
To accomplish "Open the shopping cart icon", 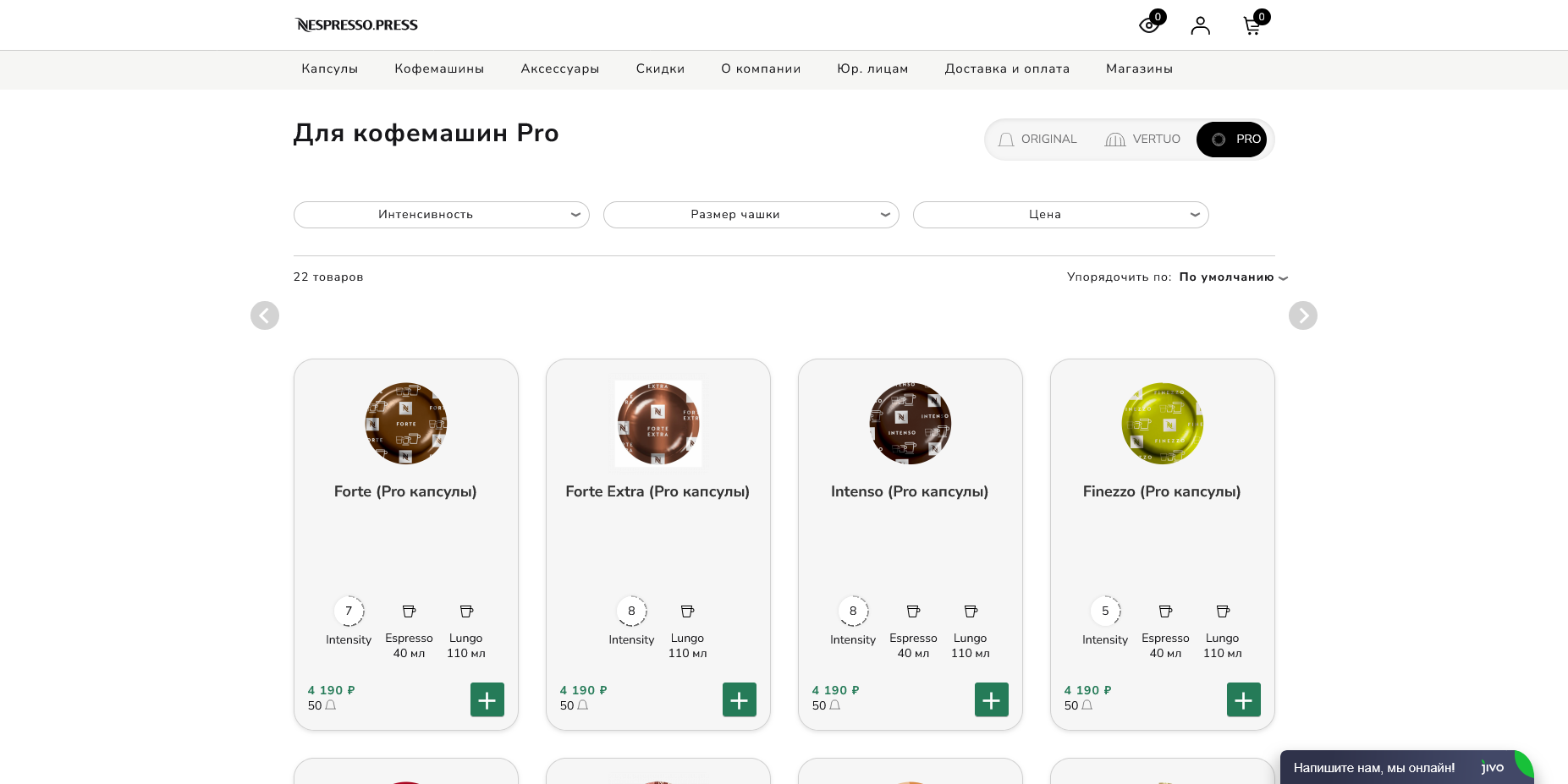I will pos(1252,25).
